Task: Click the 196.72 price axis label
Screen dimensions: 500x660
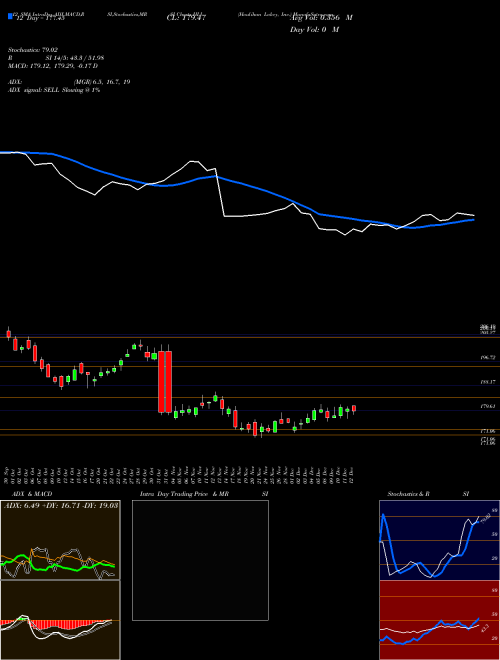Action: (x=488, y=357)
